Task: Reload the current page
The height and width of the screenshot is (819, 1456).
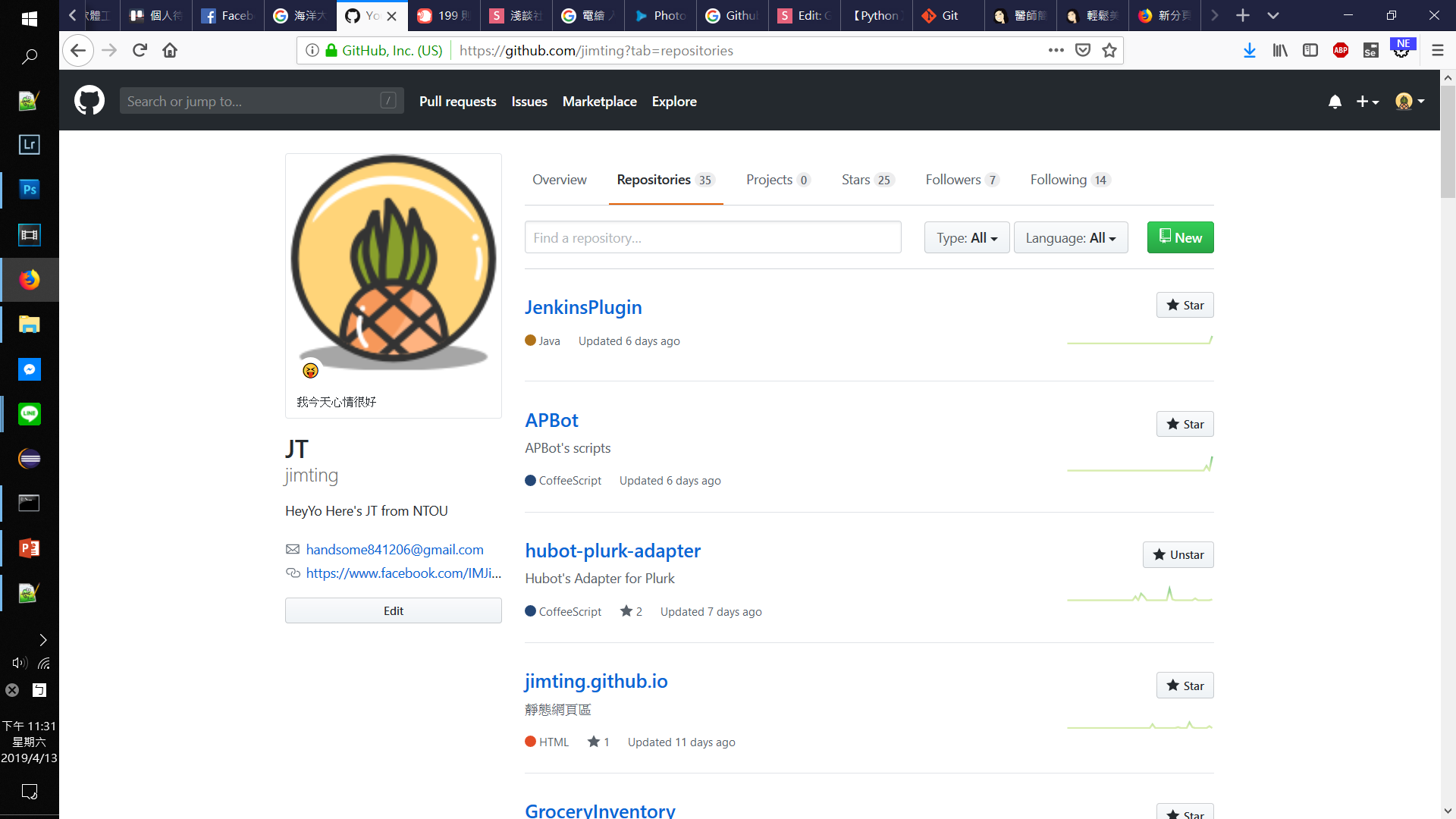Action: tap(140, 51)
